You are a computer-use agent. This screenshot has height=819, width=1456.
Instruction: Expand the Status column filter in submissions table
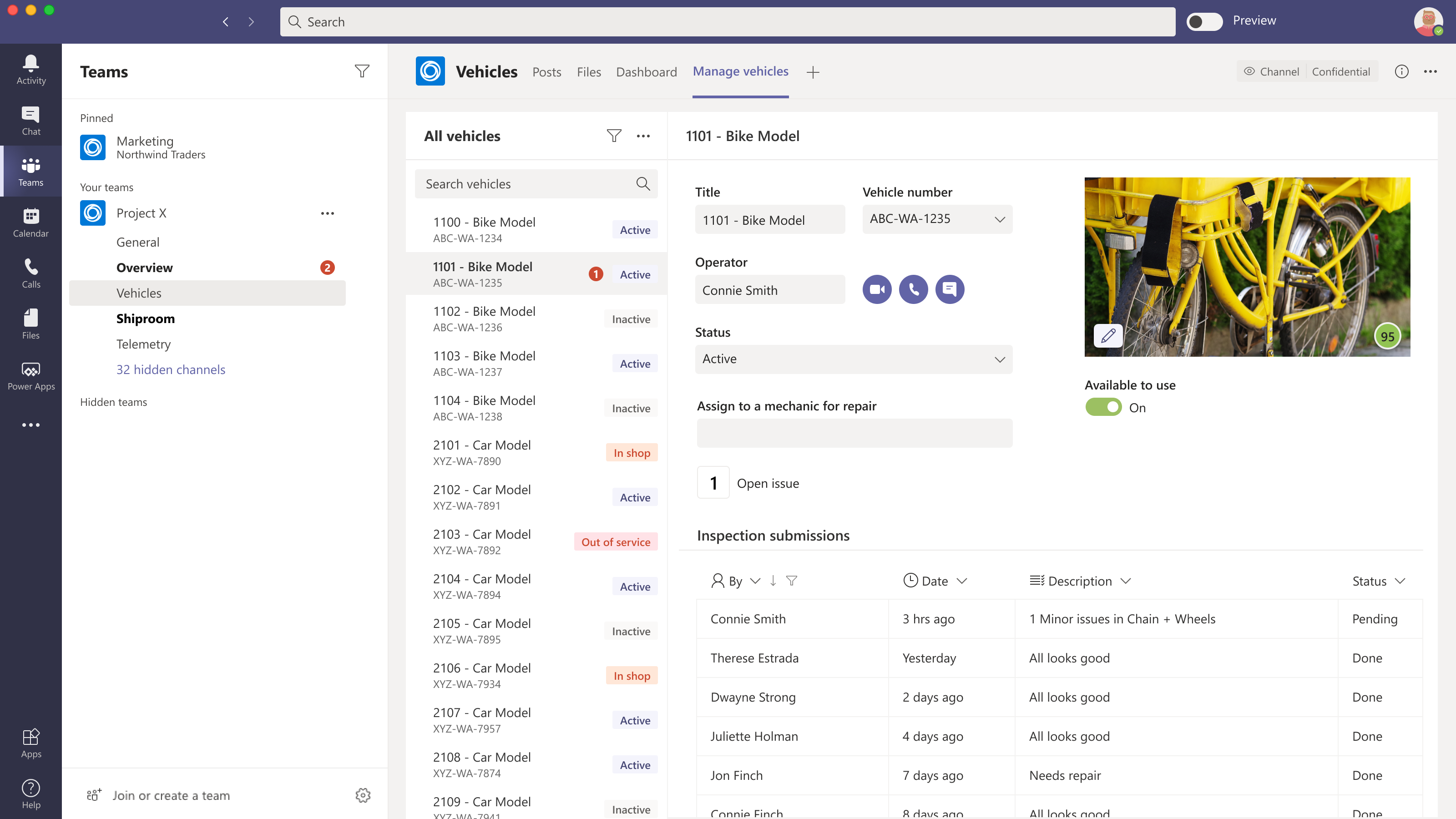click(x=1399, y=581)
